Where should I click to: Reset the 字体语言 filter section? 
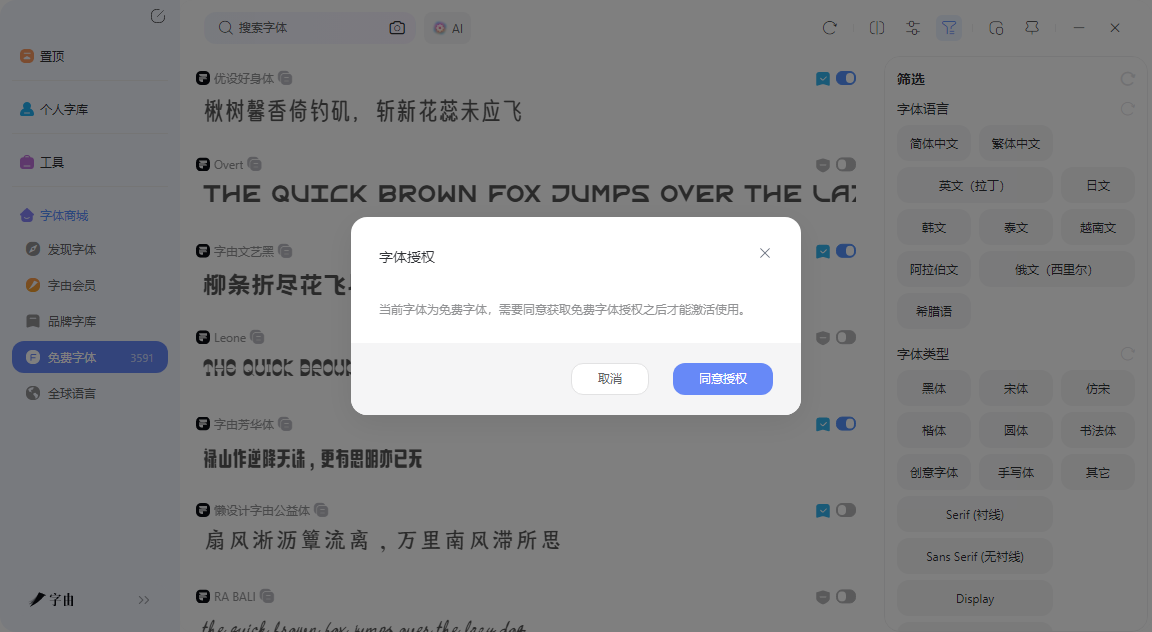1127,109
